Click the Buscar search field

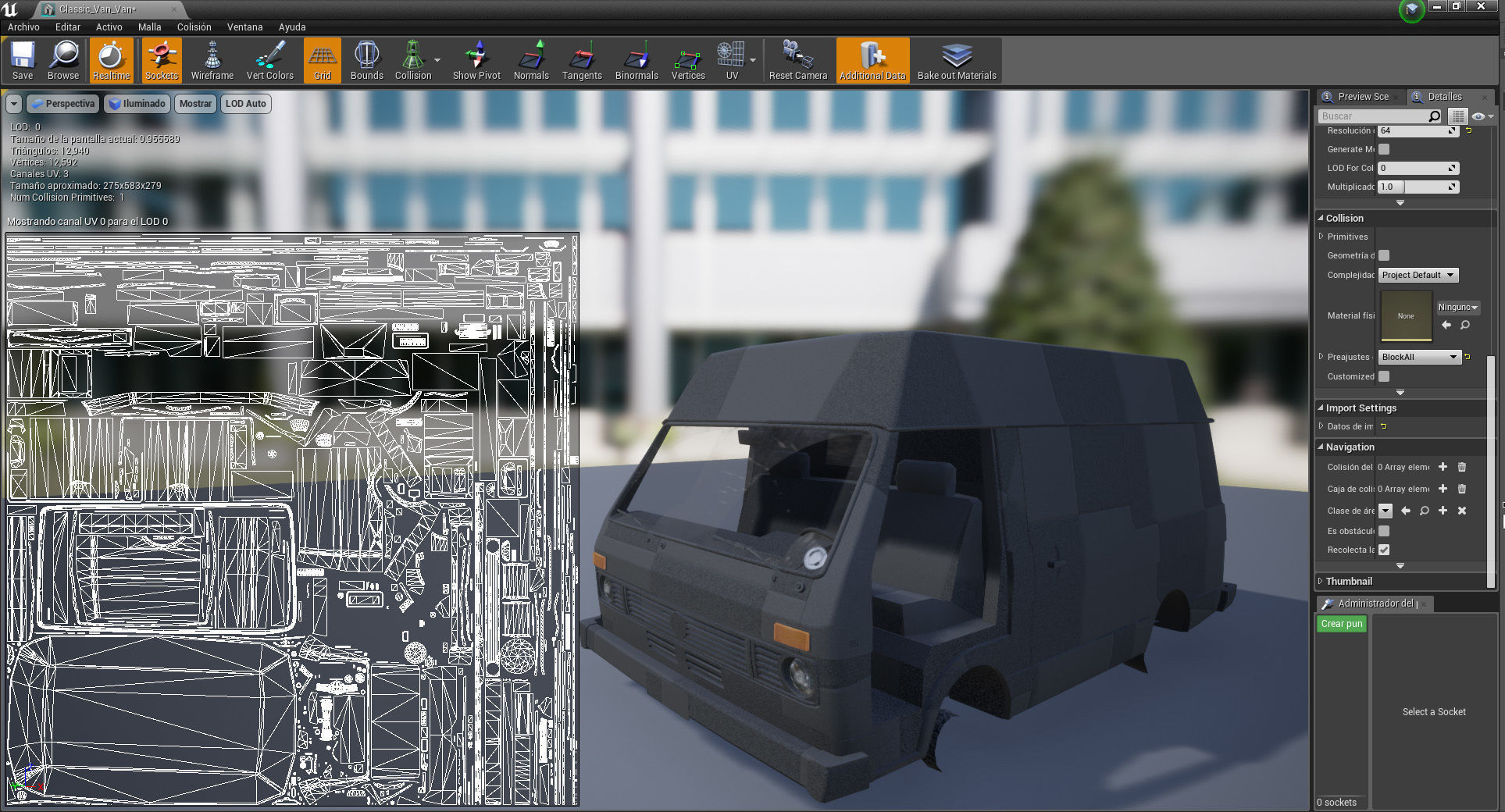tap(1380, 116)
